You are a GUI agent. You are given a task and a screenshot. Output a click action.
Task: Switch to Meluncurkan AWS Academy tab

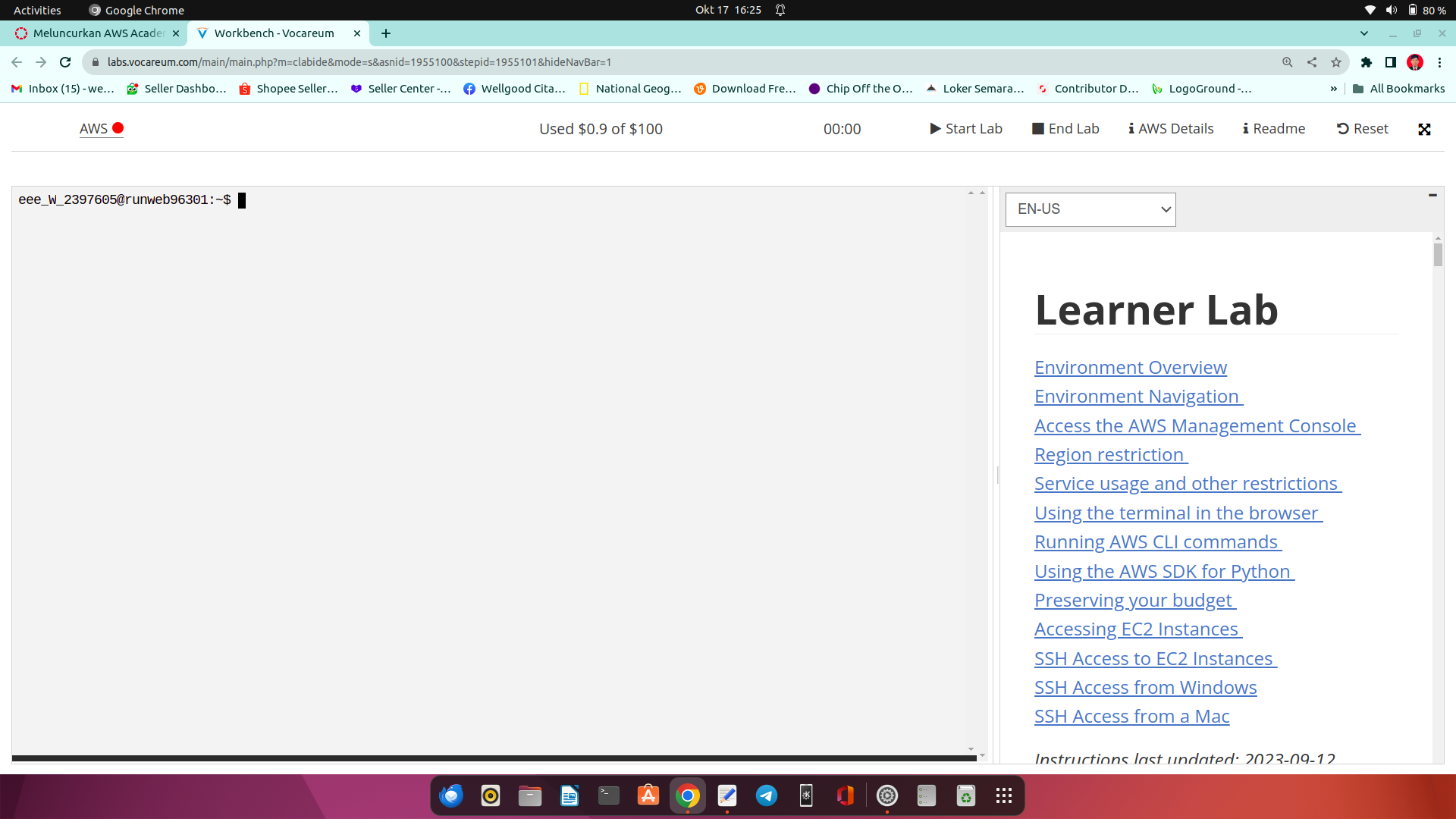97,33
